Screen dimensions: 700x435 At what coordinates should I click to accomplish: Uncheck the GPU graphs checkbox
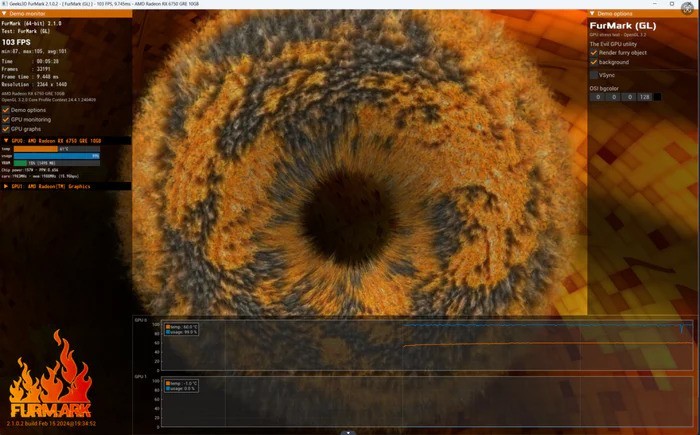[6, 129]
